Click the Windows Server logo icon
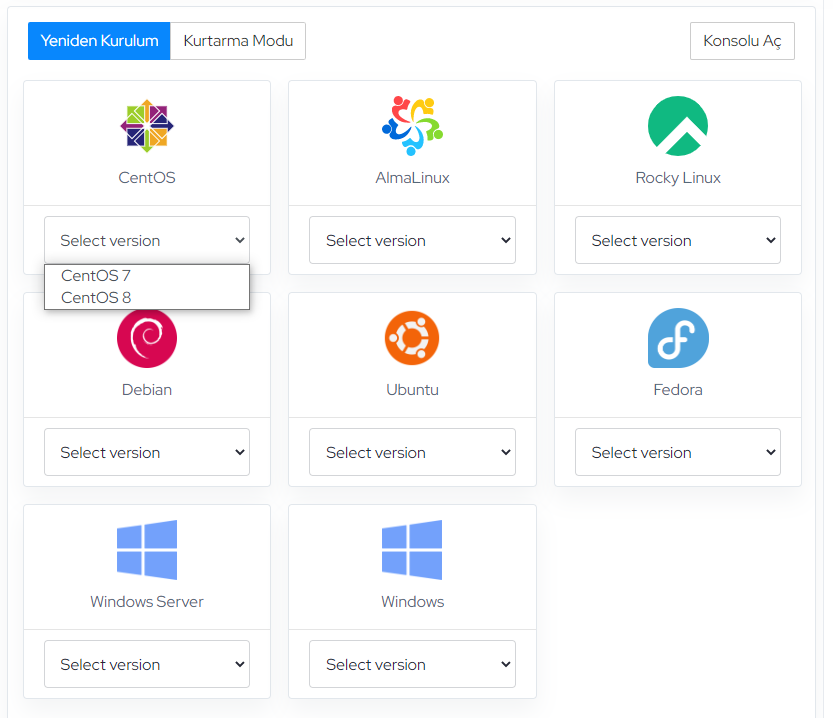Viewport: 833px width, 718px height. (x=147, y=550)
